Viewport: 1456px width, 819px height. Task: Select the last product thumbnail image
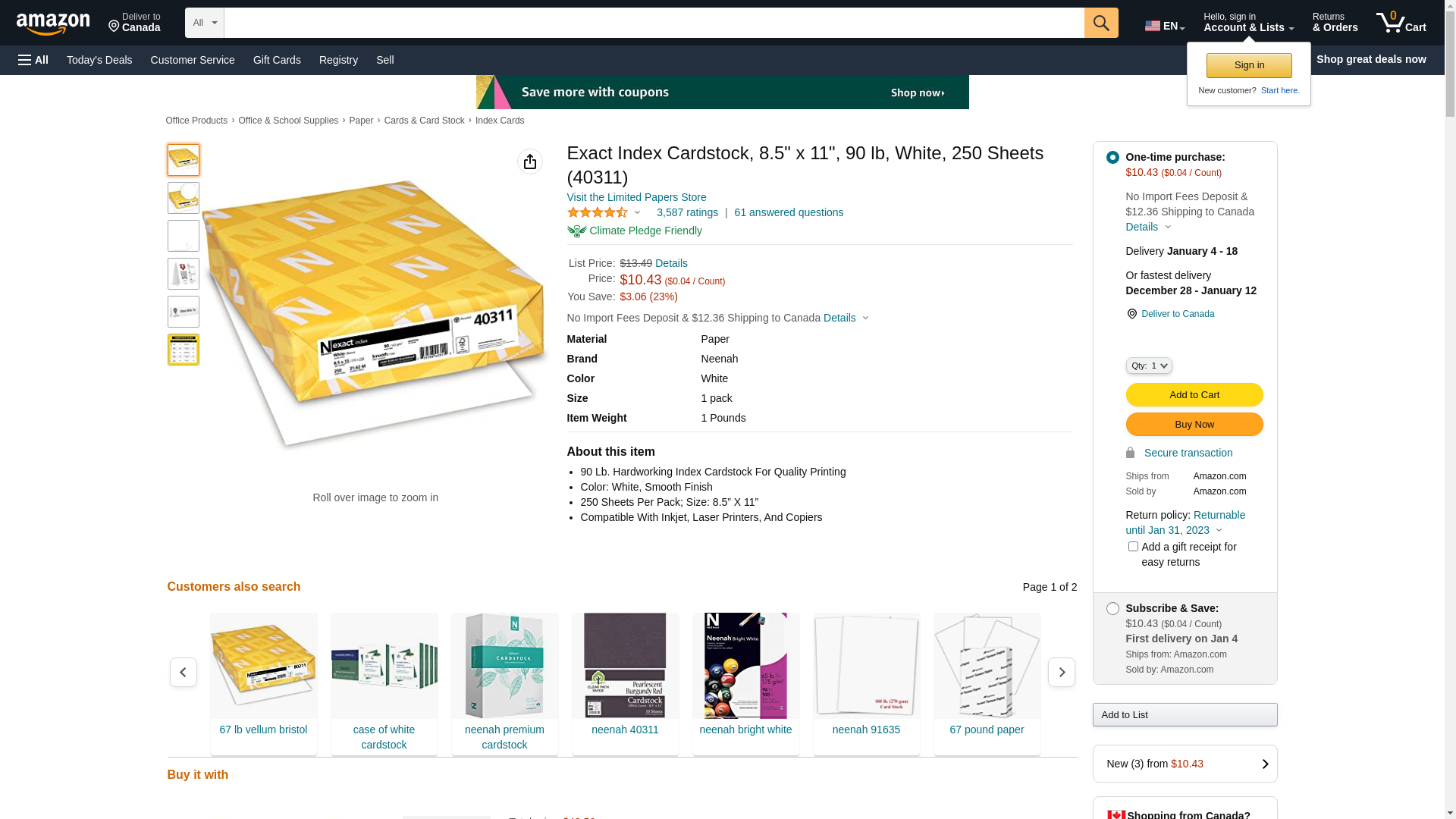point(184,350)
